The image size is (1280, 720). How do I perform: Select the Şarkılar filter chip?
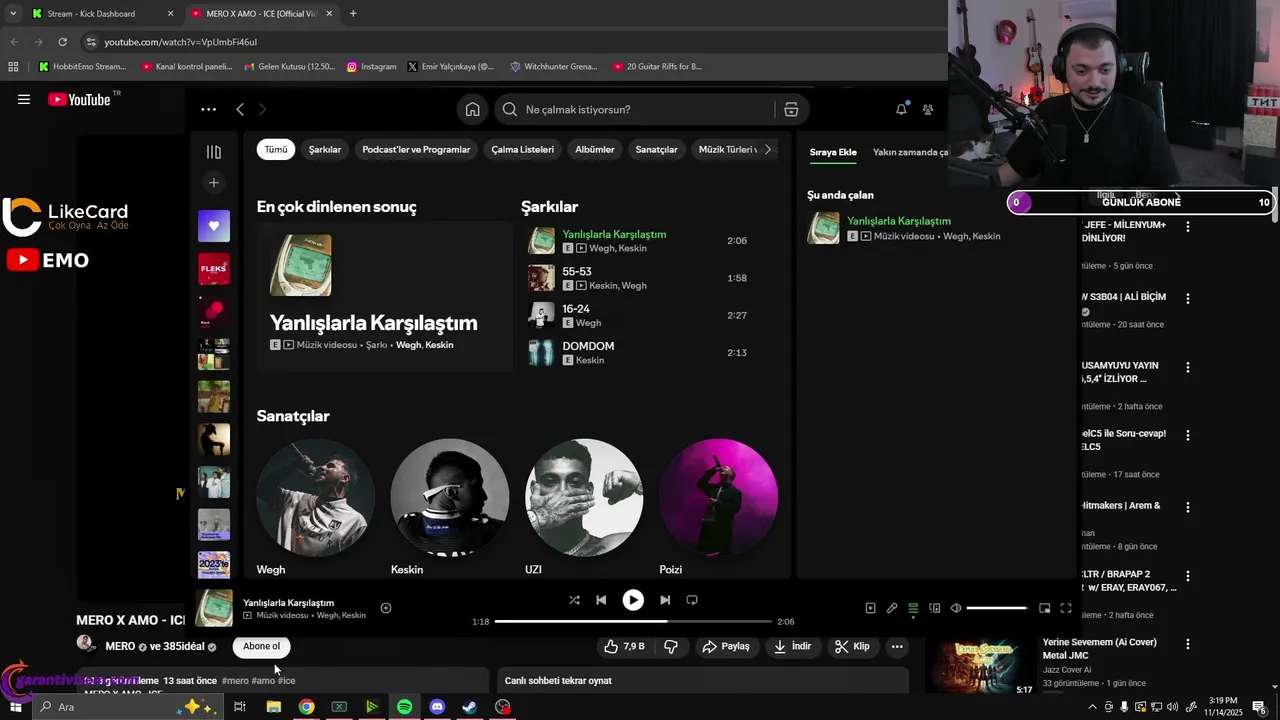click(x=325, y=149)
